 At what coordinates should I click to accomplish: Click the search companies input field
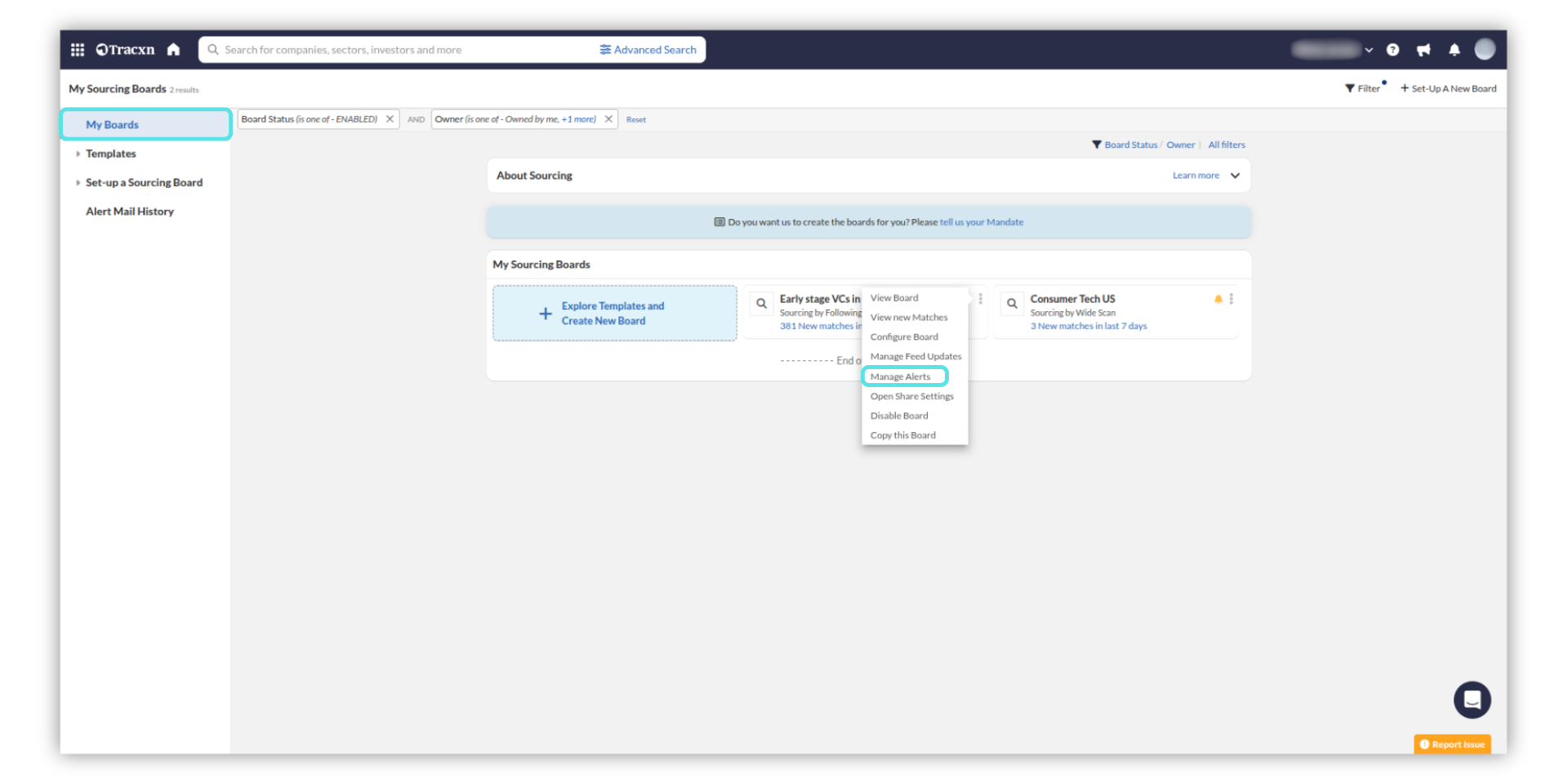click(x=400, y=50)
